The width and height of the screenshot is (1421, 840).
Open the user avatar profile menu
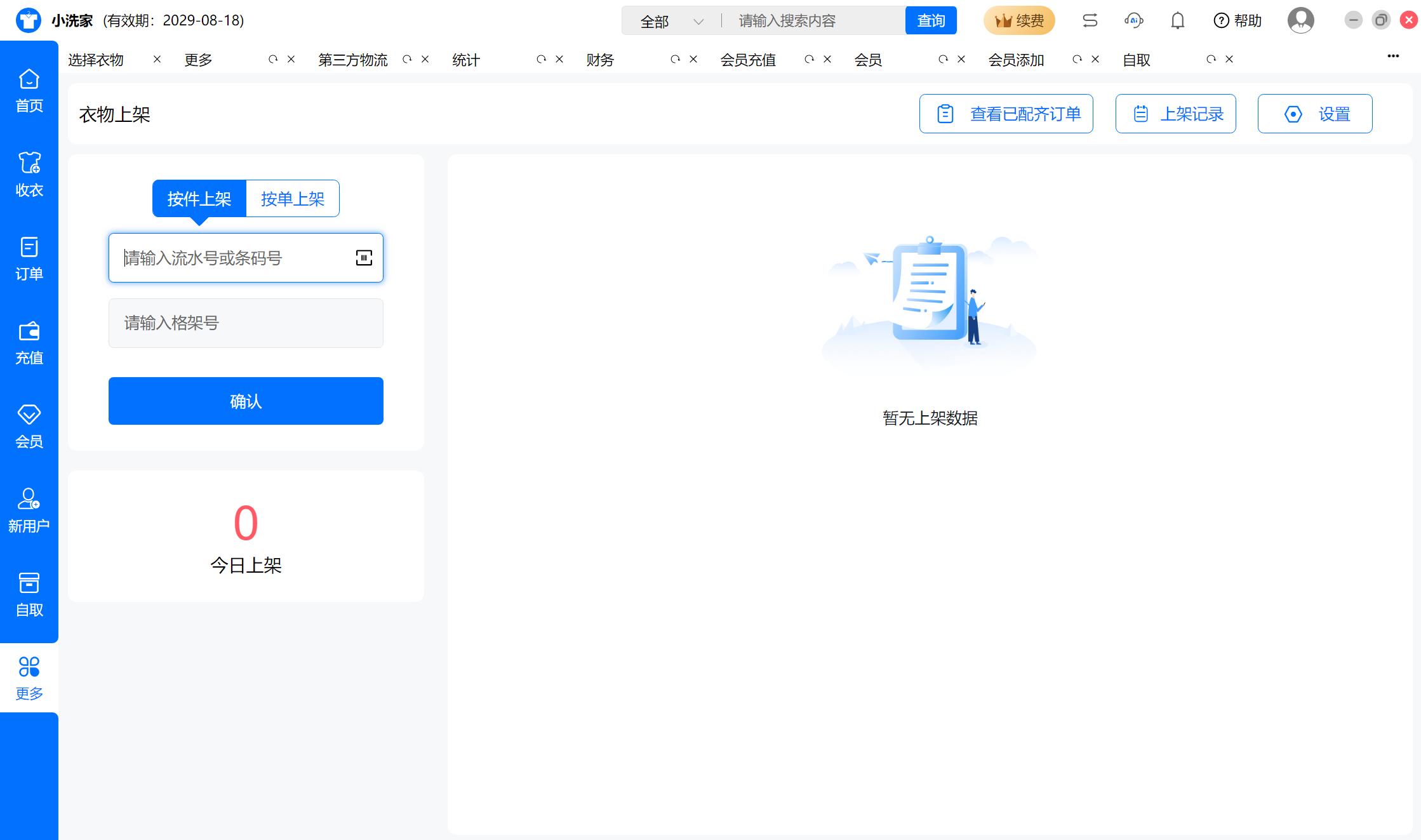click(x=1300, y=21)
